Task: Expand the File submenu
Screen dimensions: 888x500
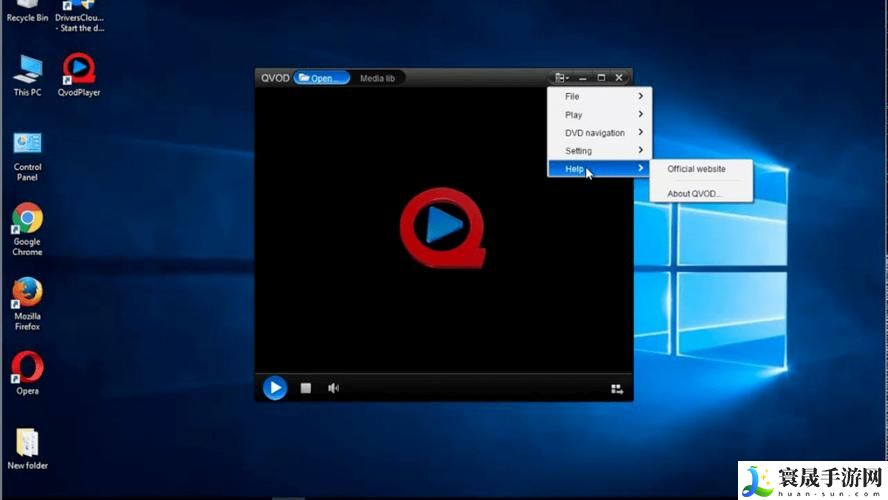Action: 599,97
